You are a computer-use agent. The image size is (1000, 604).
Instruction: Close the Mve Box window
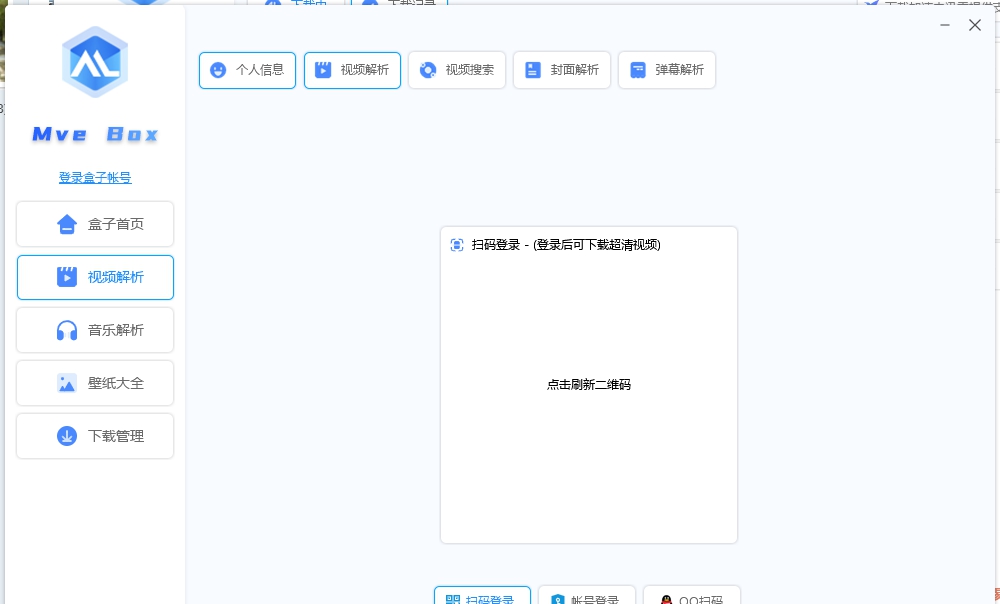pos(974,25)
